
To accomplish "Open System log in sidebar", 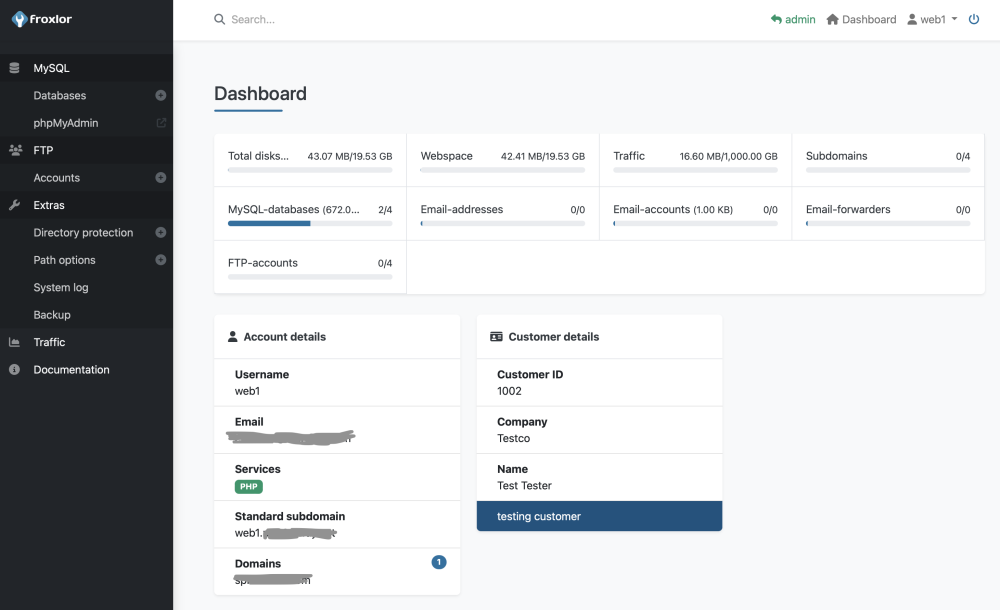I will point(60,288).
